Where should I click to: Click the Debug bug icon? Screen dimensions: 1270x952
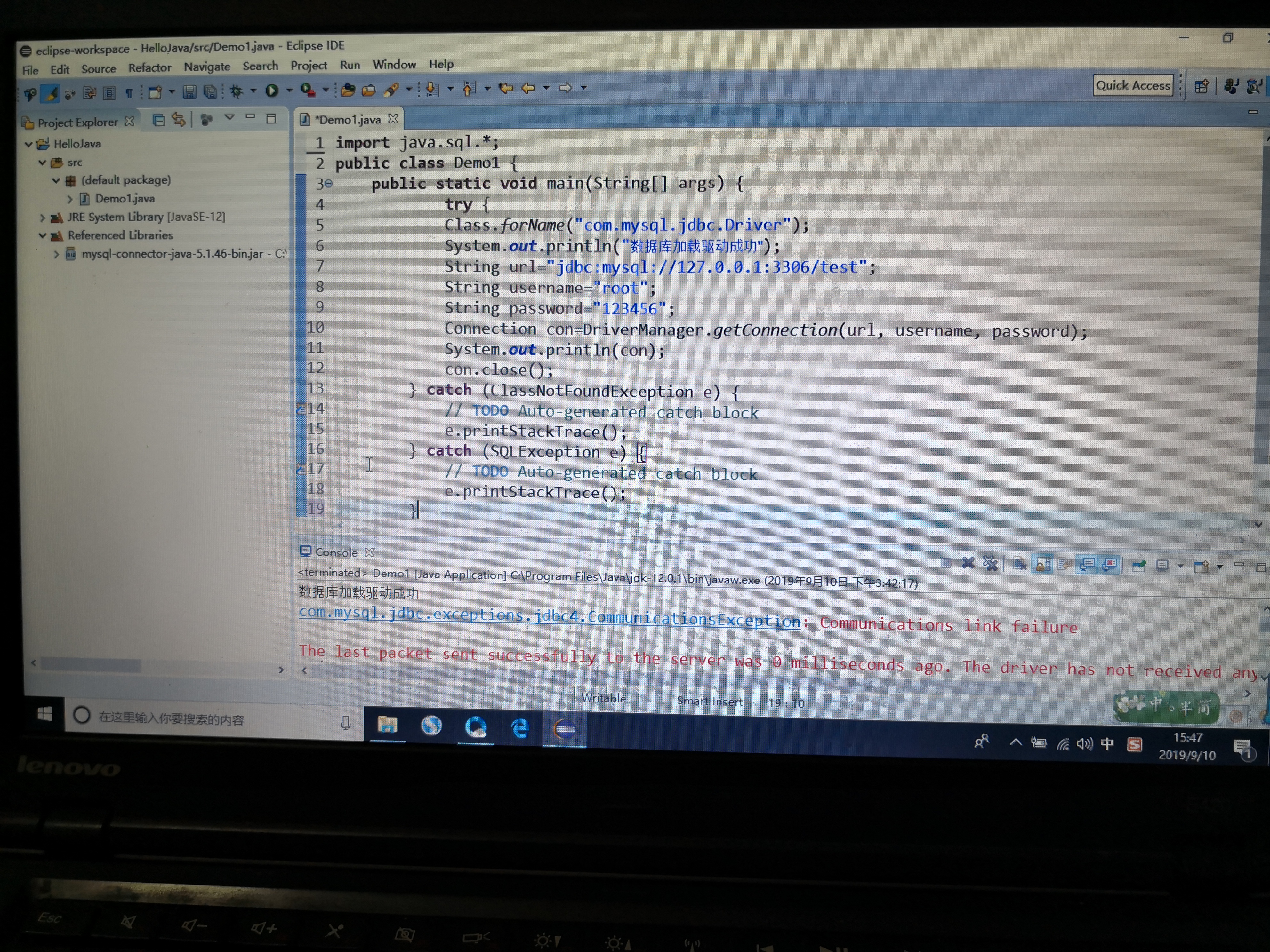coord(237,91)
